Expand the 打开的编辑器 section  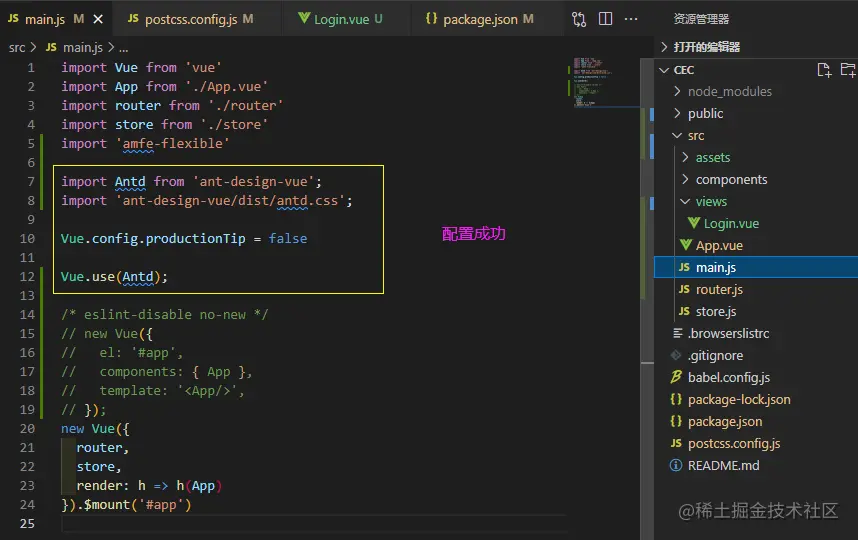[x=706, y=47]
